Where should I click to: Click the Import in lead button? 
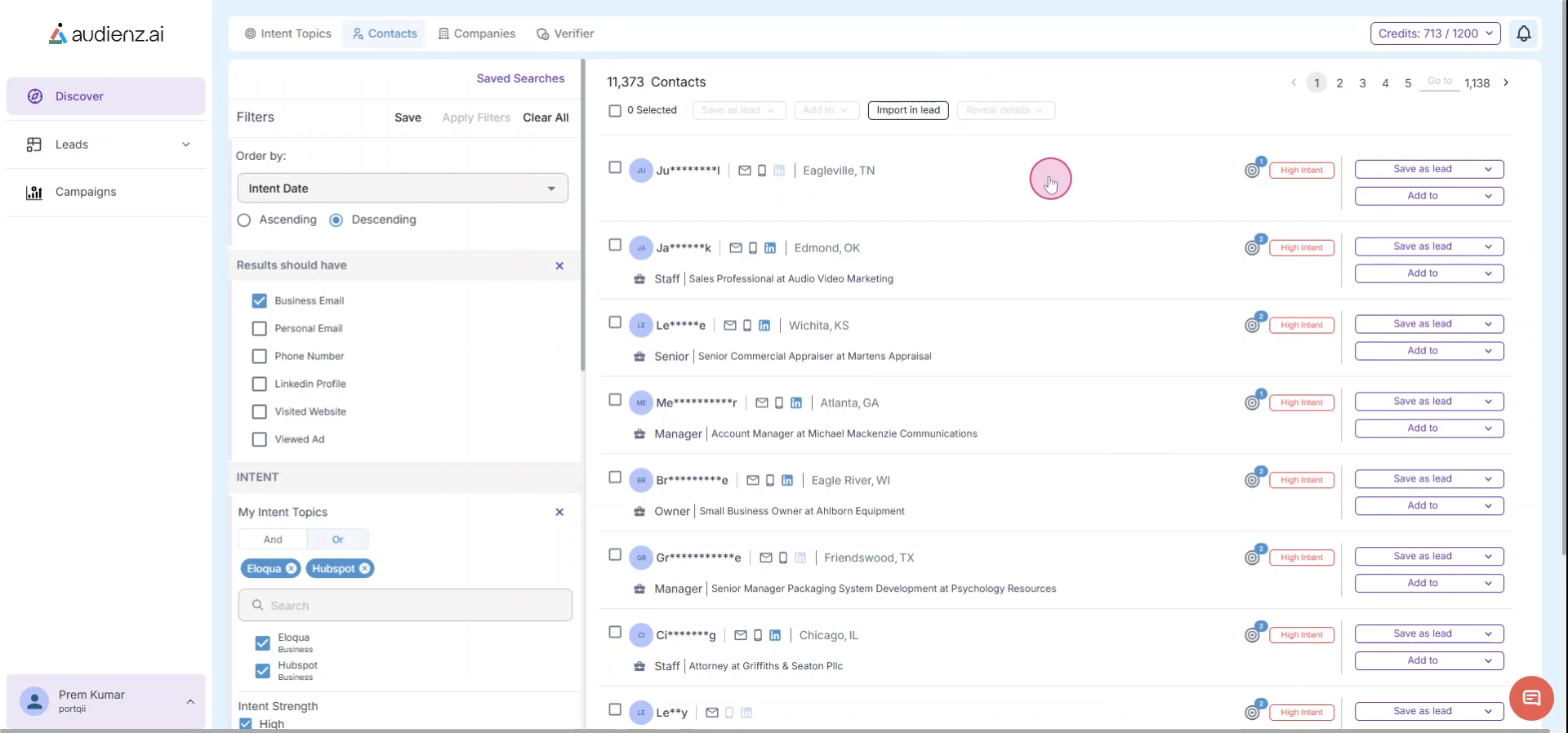tap(907, 110)
